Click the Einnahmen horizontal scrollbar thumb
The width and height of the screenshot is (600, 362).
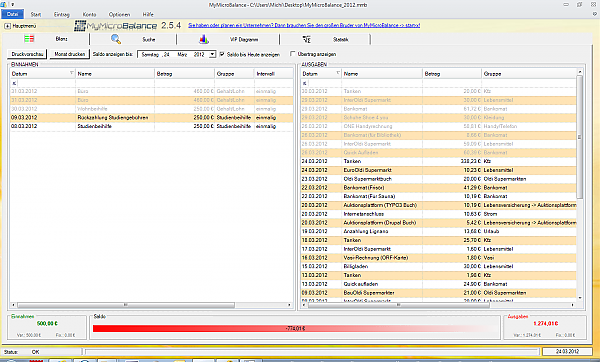126,305
